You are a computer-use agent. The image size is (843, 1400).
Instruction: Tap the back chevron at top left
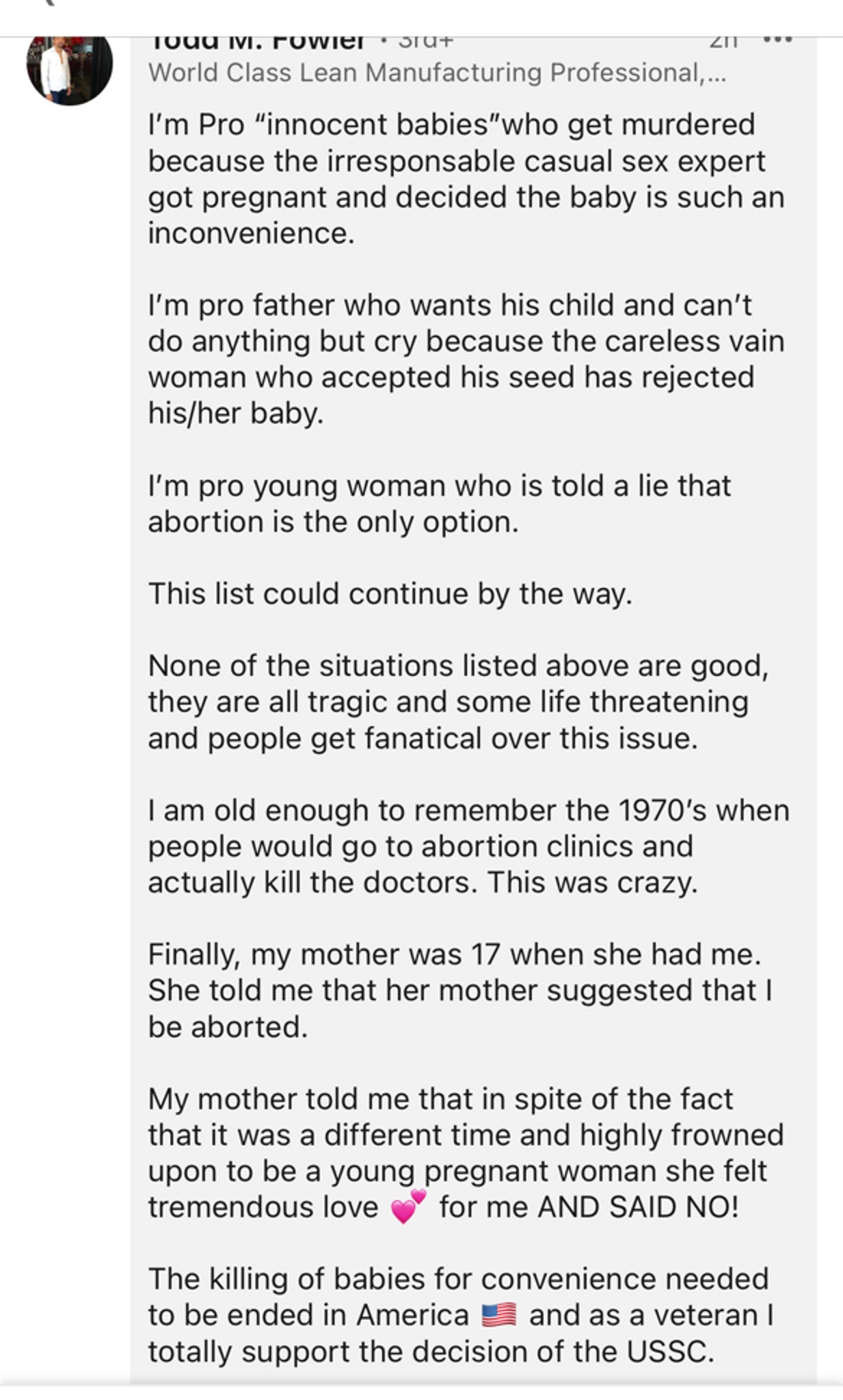46,3
